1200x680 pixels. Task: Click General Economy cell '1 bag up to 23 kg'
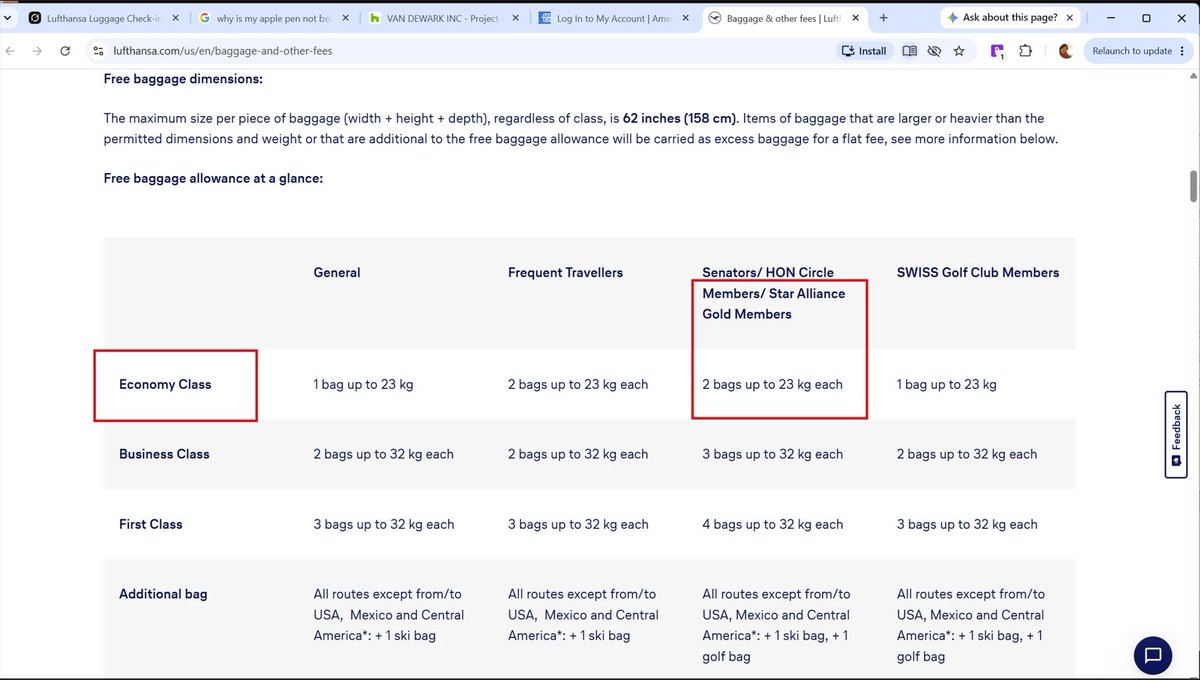click(363, 384)
